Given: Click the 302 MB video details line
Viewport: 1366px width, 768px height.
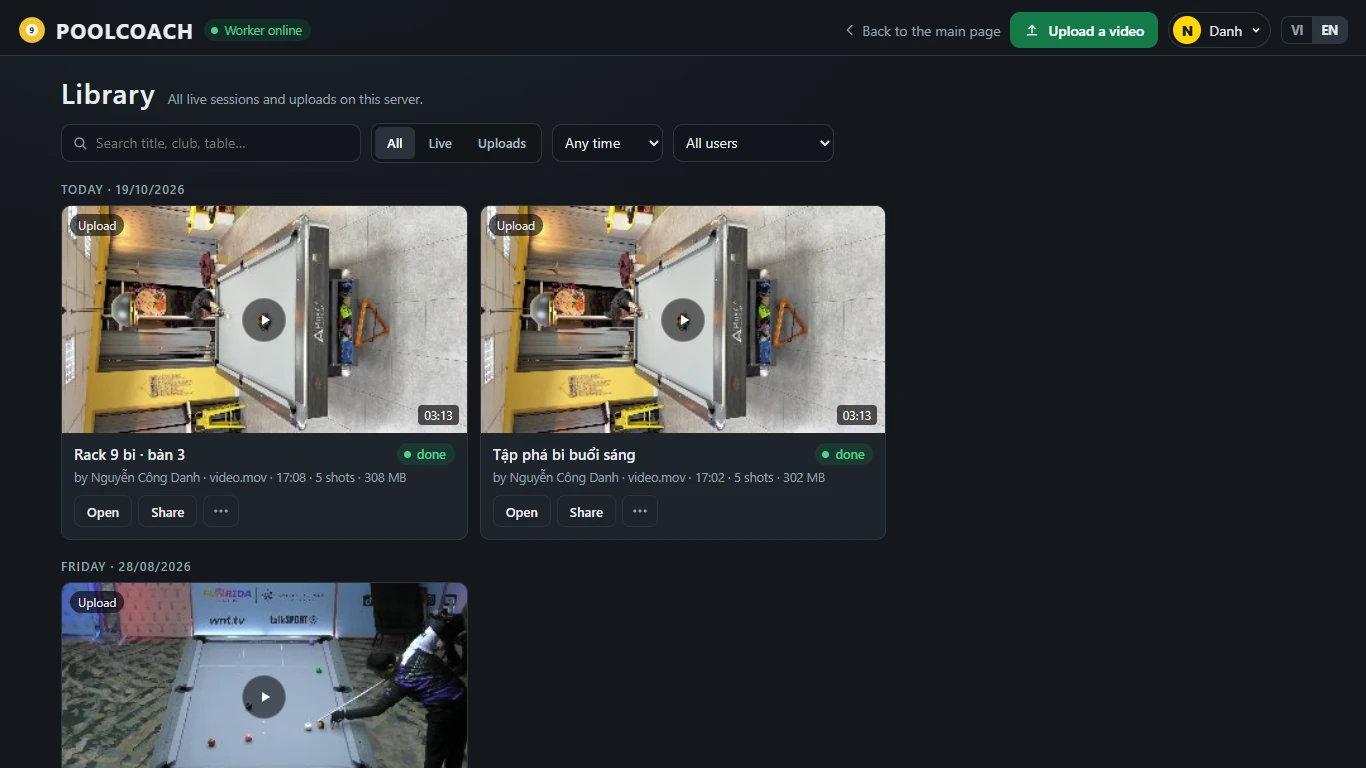Looking at the screenshot, I should click(x=659, y=477).
